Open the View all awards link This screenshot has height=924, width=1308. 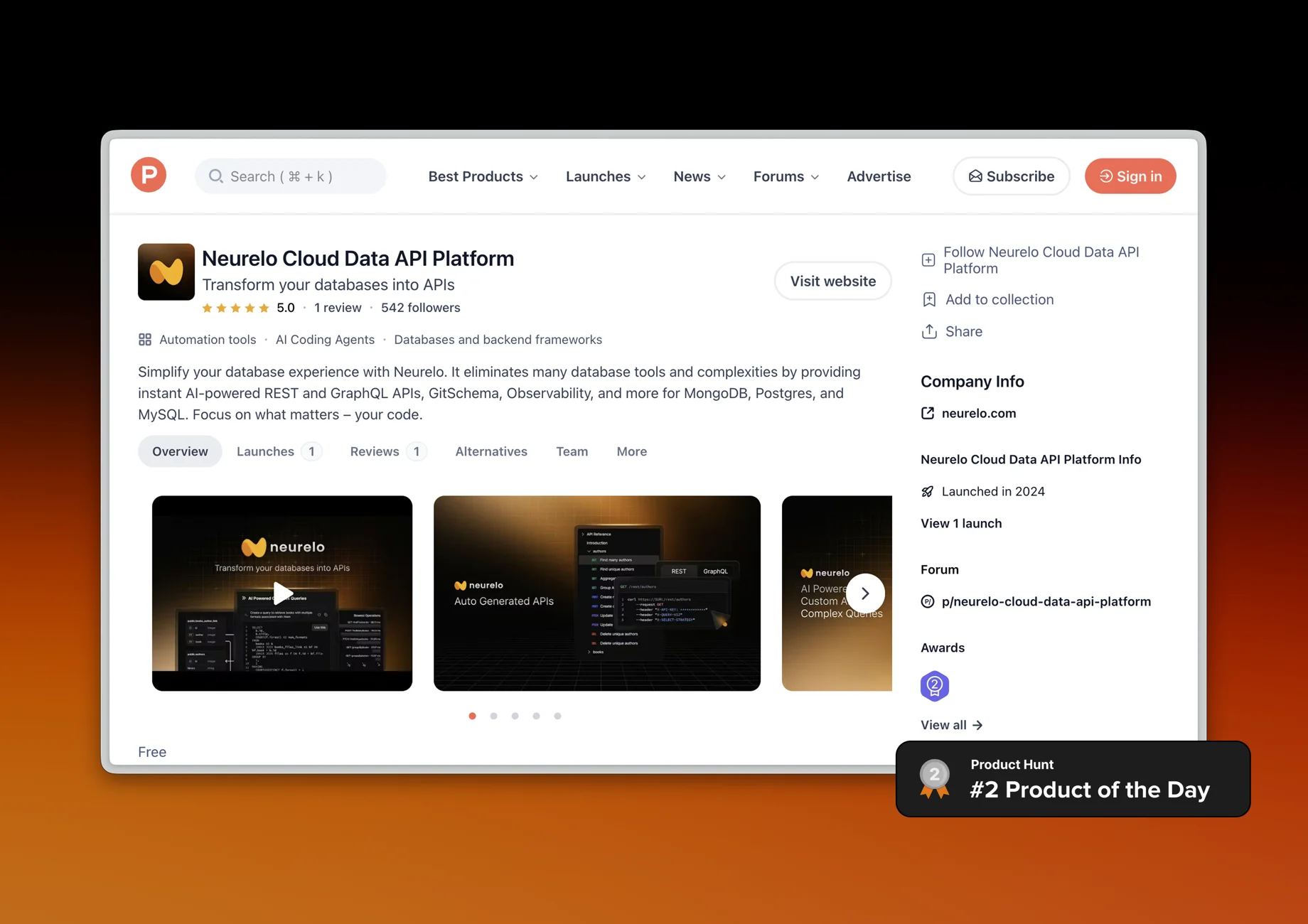(951, 724)
